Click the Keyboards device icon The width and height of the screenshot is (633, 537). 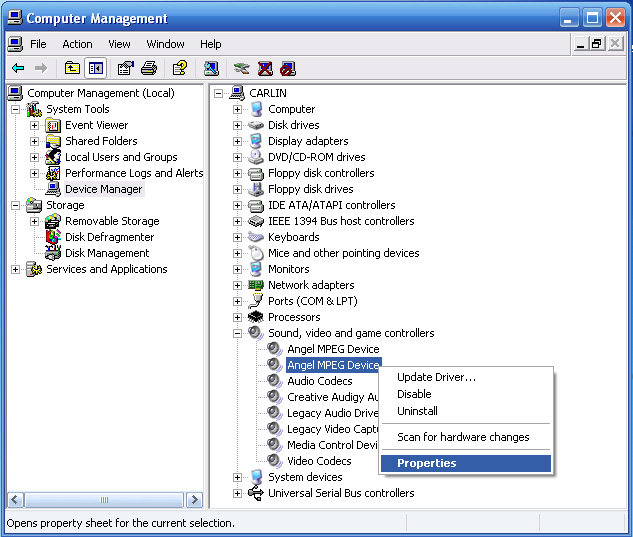pyautogui.click(x=256, y=237)
